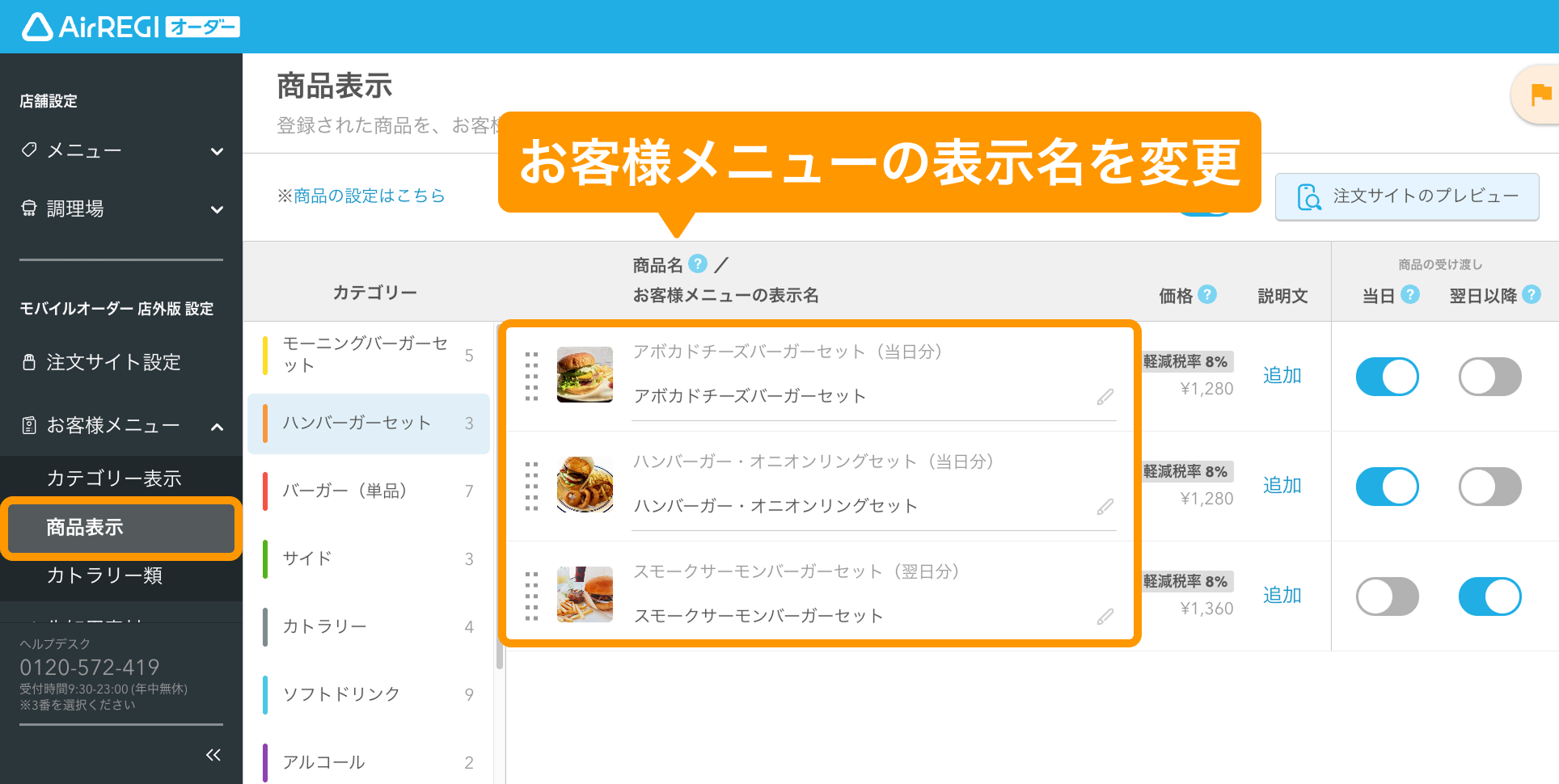Open 注文サイトのプレビュー button

[x=1407, y=196]
